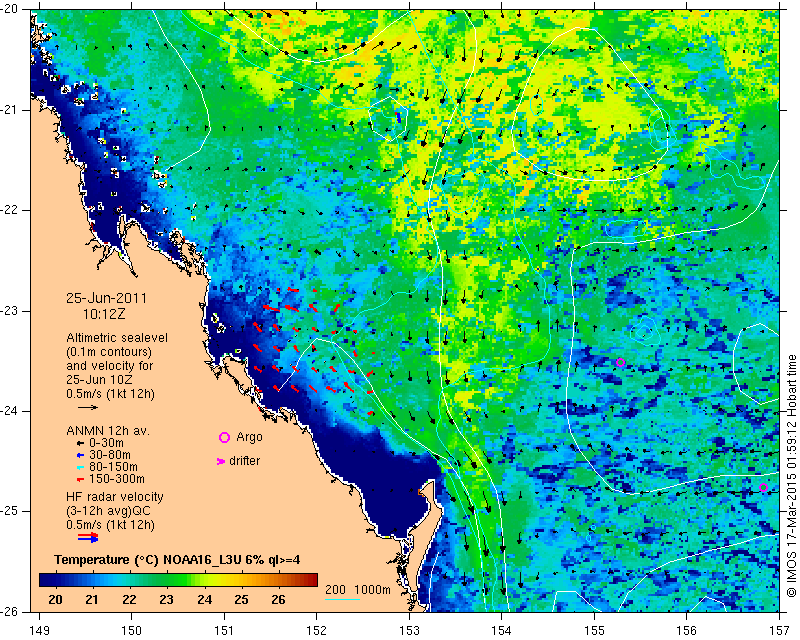Click the longitude axis label "149"
The width and height of the screenshot is (800, 640).
39,631
